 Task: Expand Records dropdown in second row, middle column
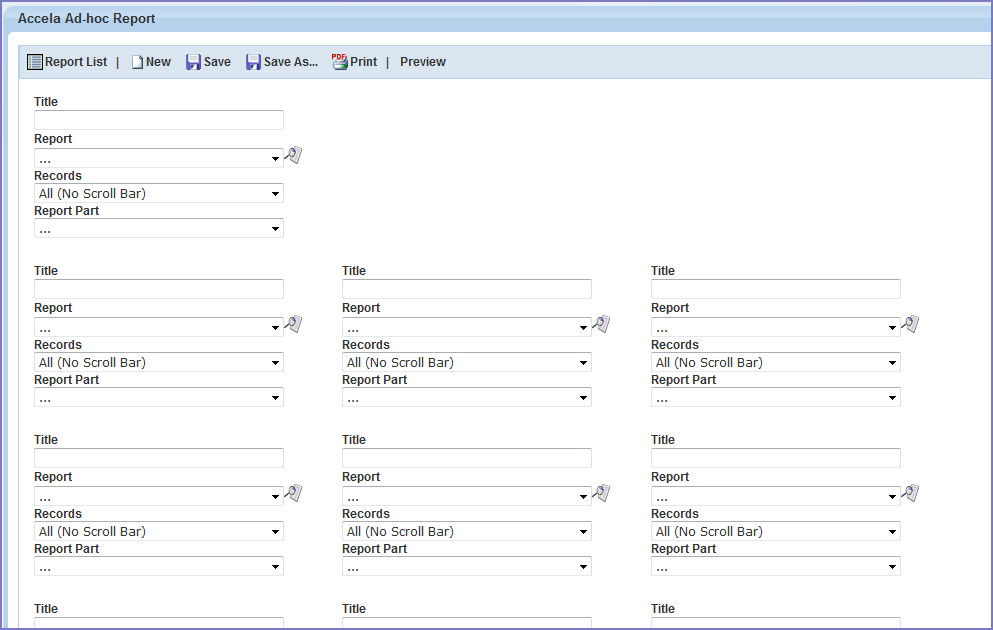[467, 363]
